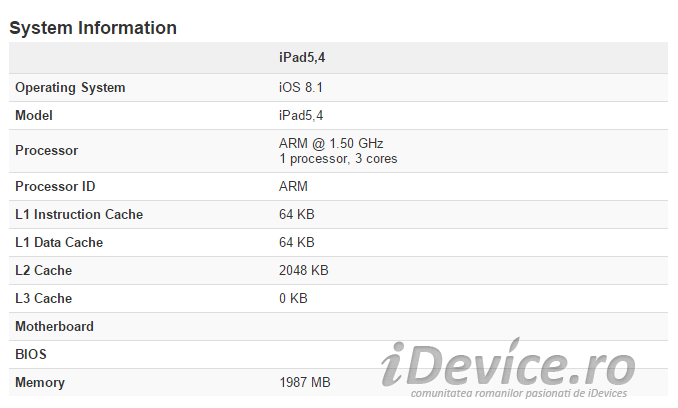Click the L1 Instruction Cache label
The image size is (678, 408).
pyautogui.click(x=79, y=214)
